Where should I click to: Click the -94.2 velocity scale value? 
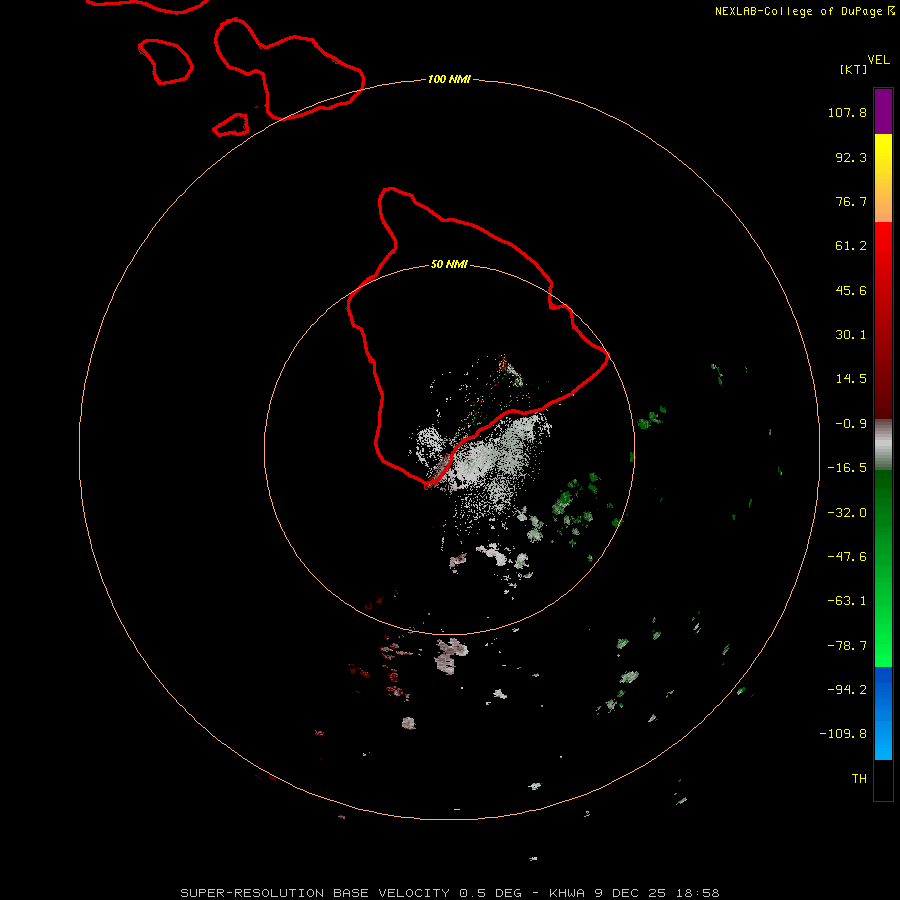[847, 689]
